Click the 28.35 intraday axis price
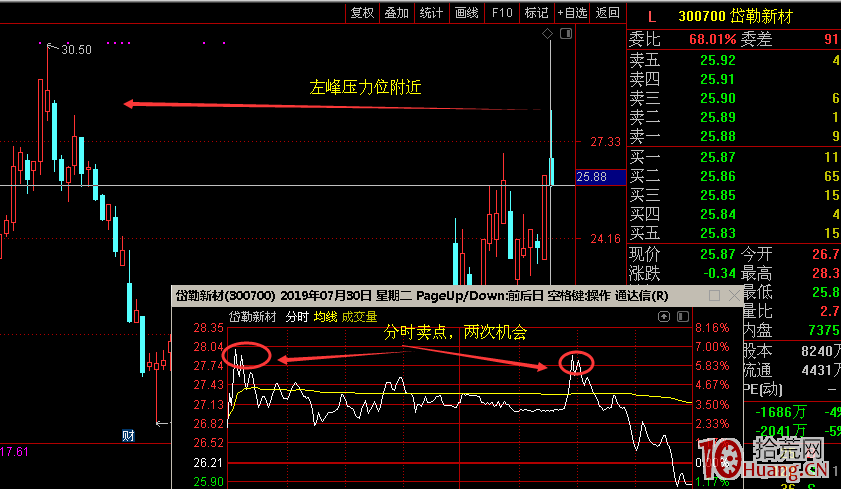The width and height of the screenshot is (841, 489). 209,328
